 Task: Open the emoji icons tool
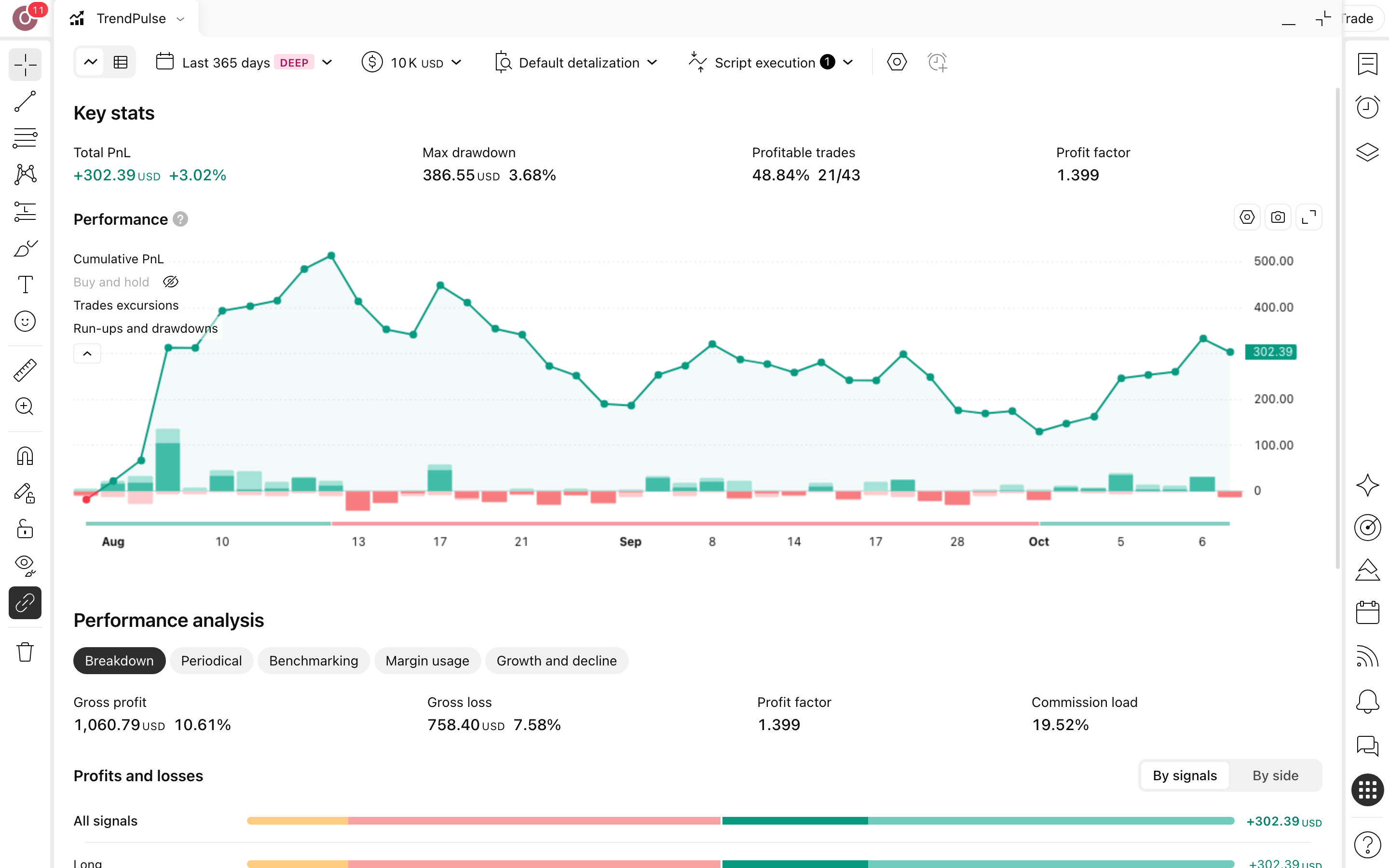tap(25, 322)
